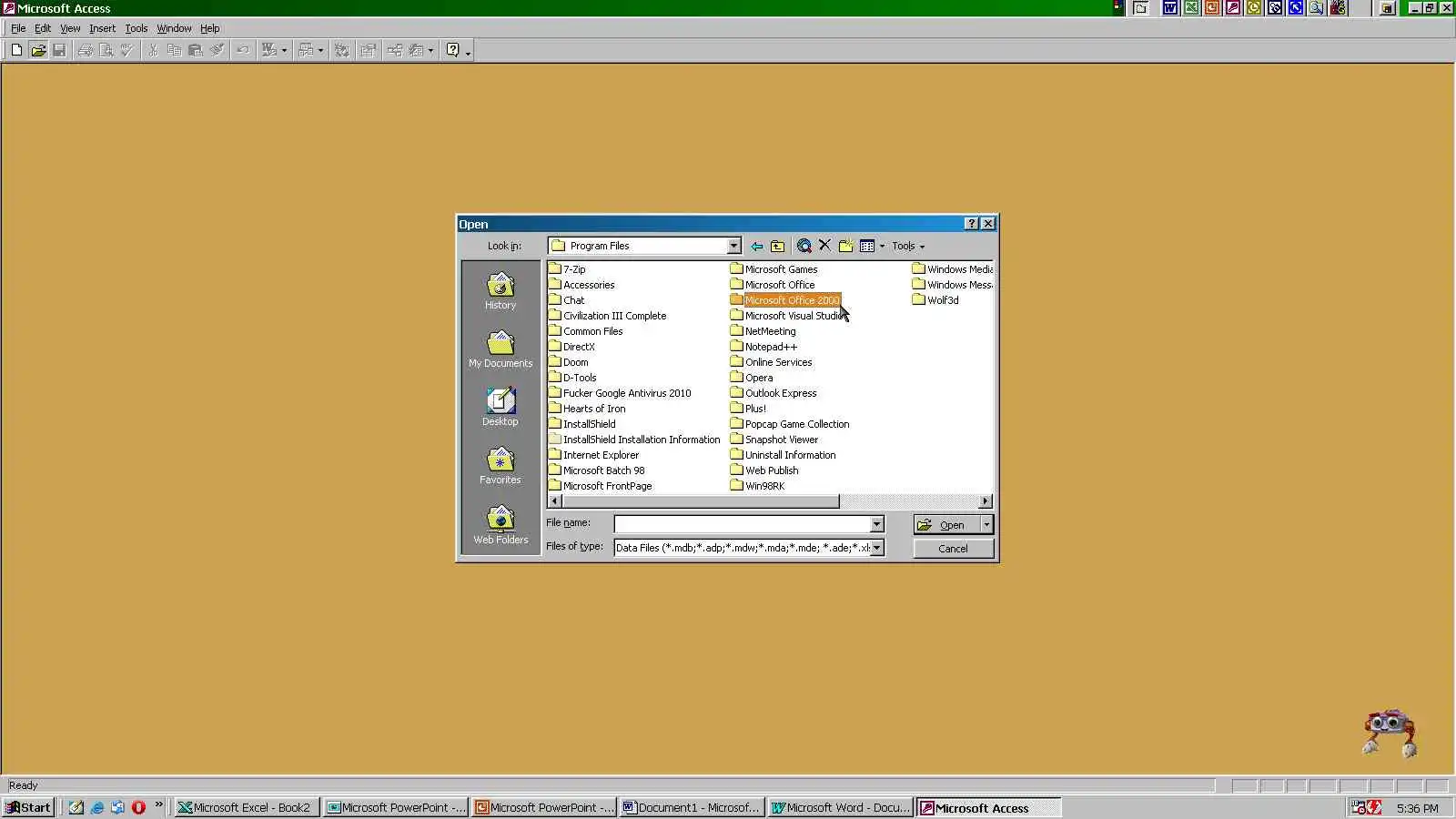The image size is (1456, 819).
Task: Go back using the dialog's Back arrow
Action: (x=756, y=246)
